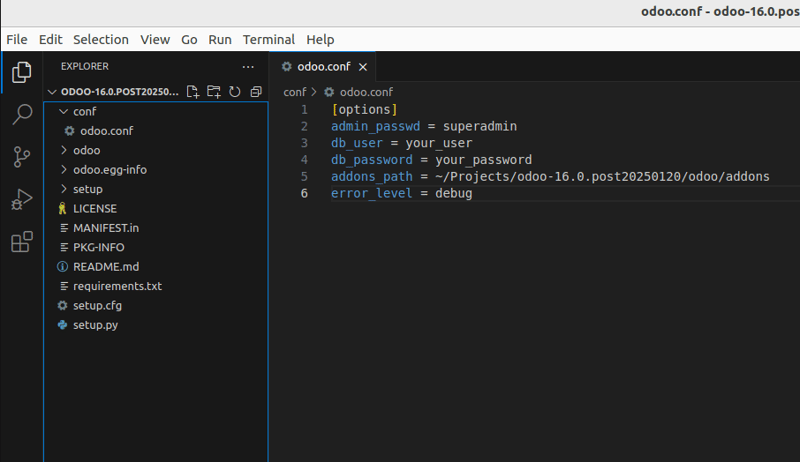The height and width of the screenshot is (462, 800).
Task: Click the New File icon in Explorer
Action: (x=192, y=92)
